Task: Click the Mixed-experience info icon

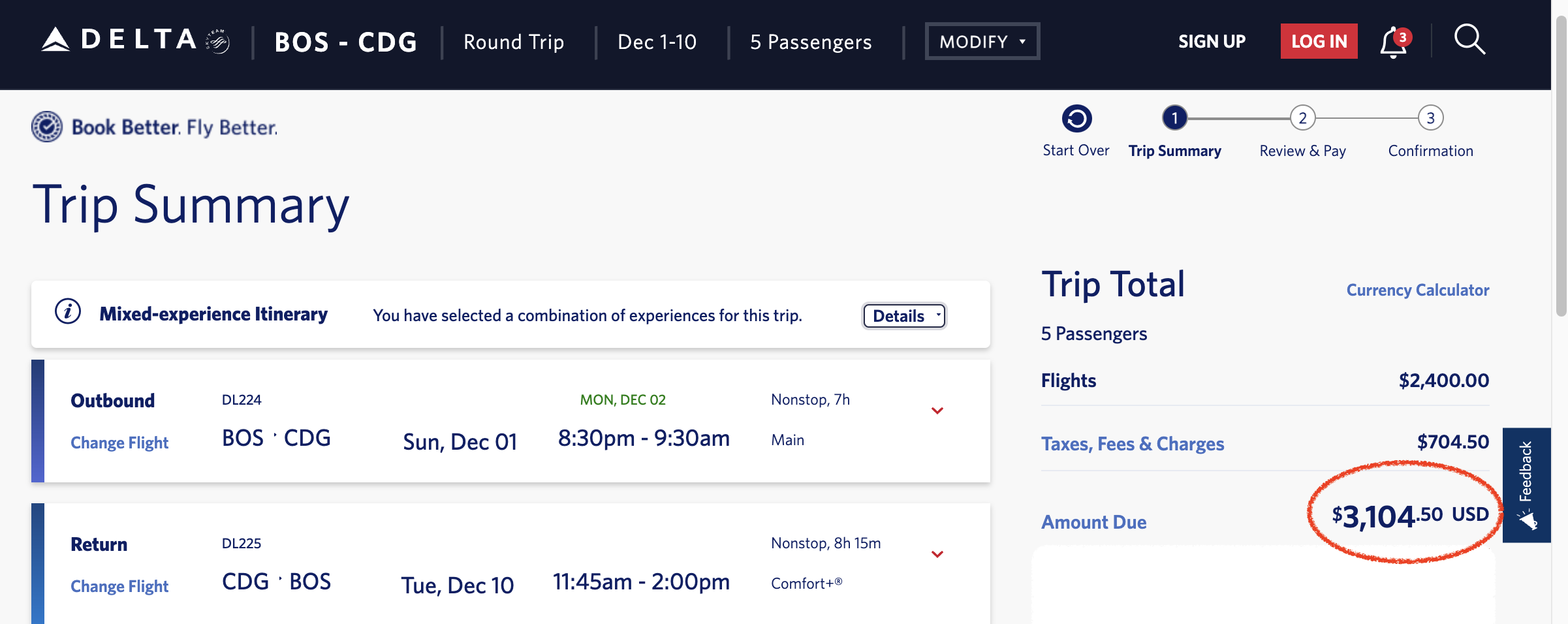Action: pos(68,312)
